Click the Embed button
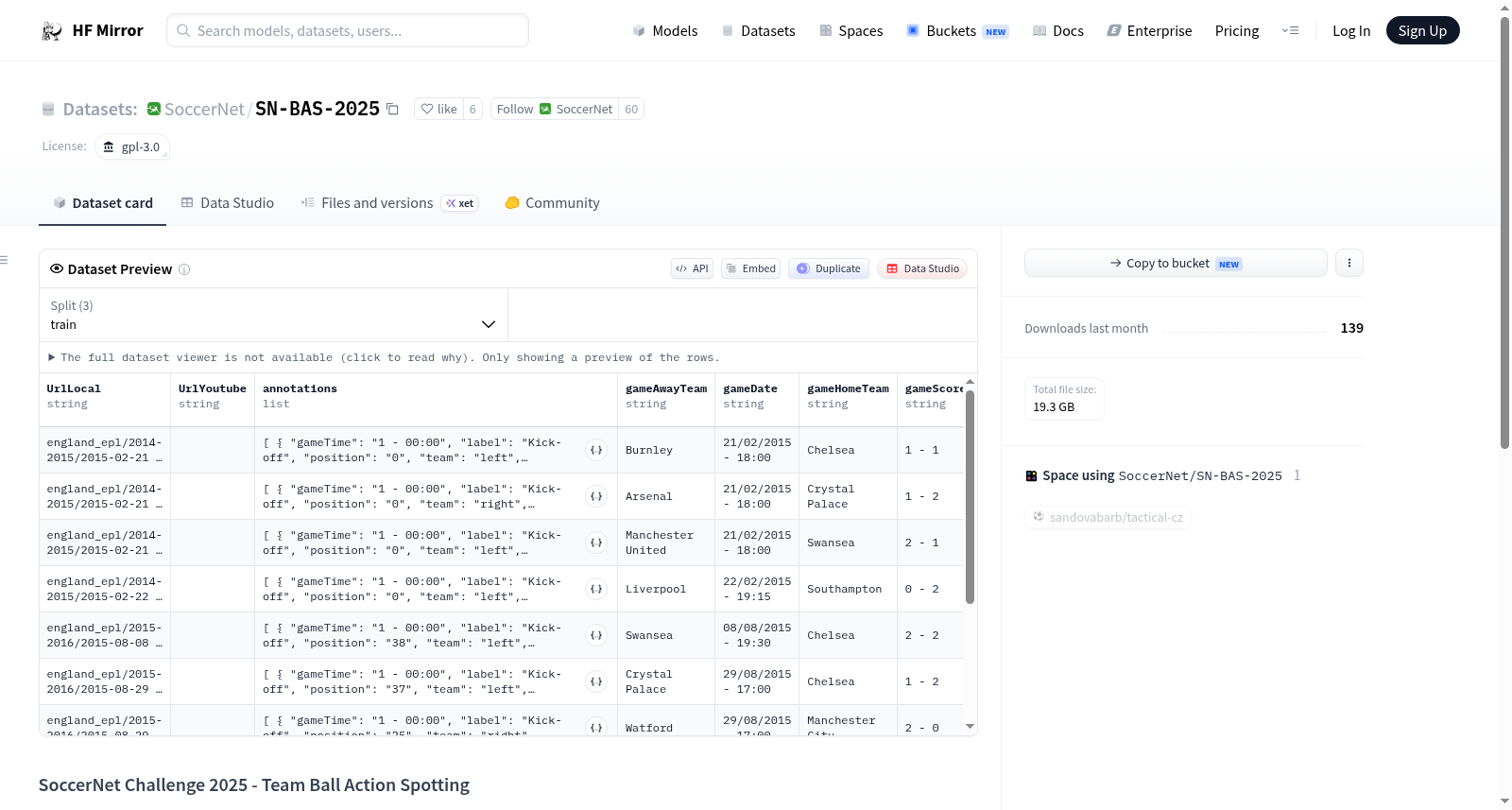 click(751, 268)
